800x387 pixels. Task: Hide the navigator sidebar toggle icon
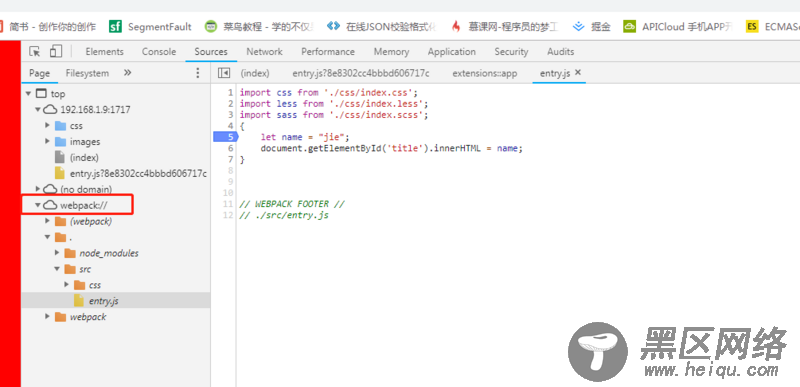[x=223, y=73]
